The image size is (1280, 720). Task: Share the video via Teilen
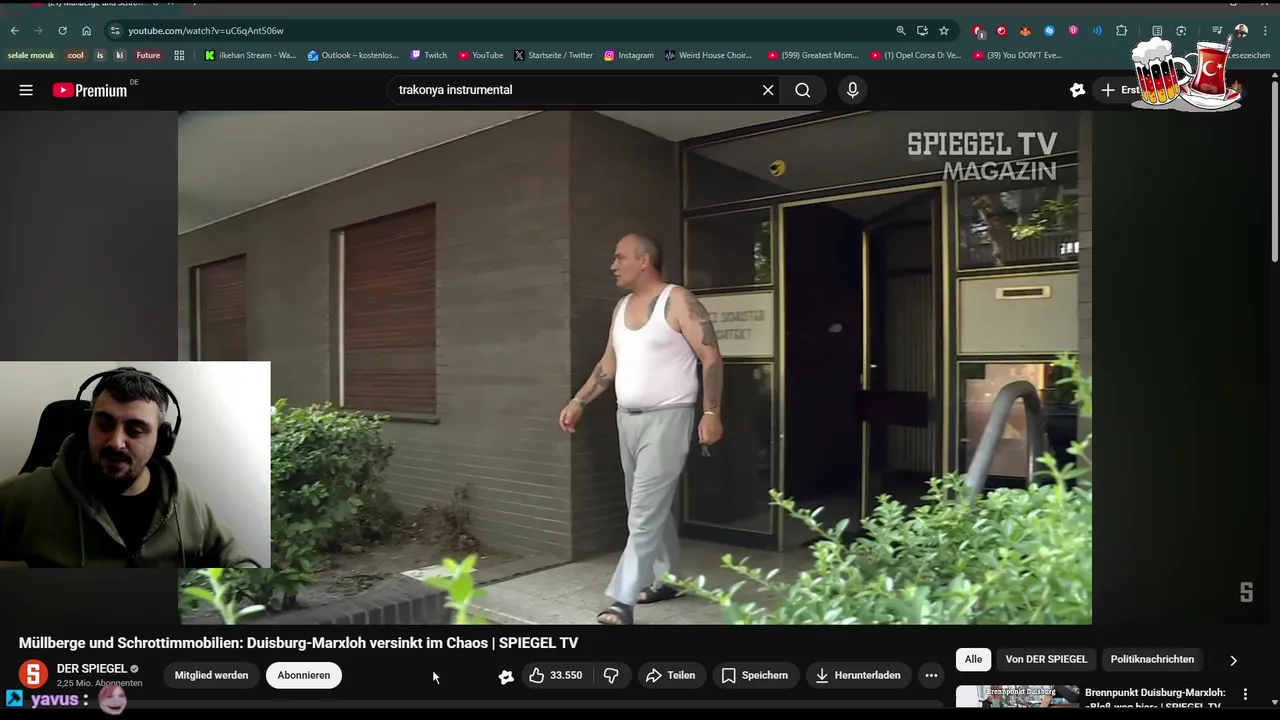point(670,675)
